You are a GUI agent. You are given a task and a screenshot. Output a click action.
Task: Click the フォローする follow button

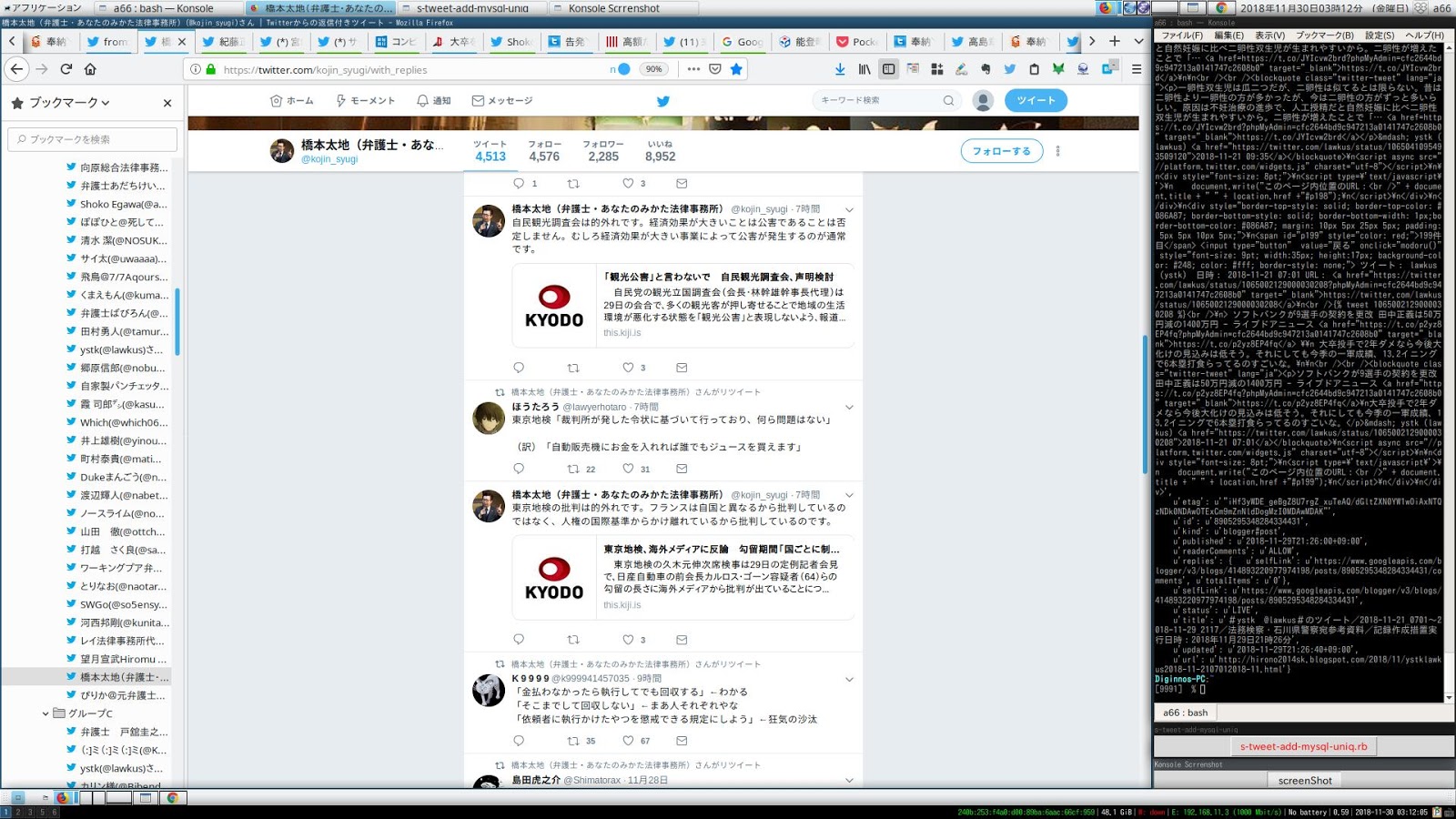pyautogui.click(x=1001, y=151)
